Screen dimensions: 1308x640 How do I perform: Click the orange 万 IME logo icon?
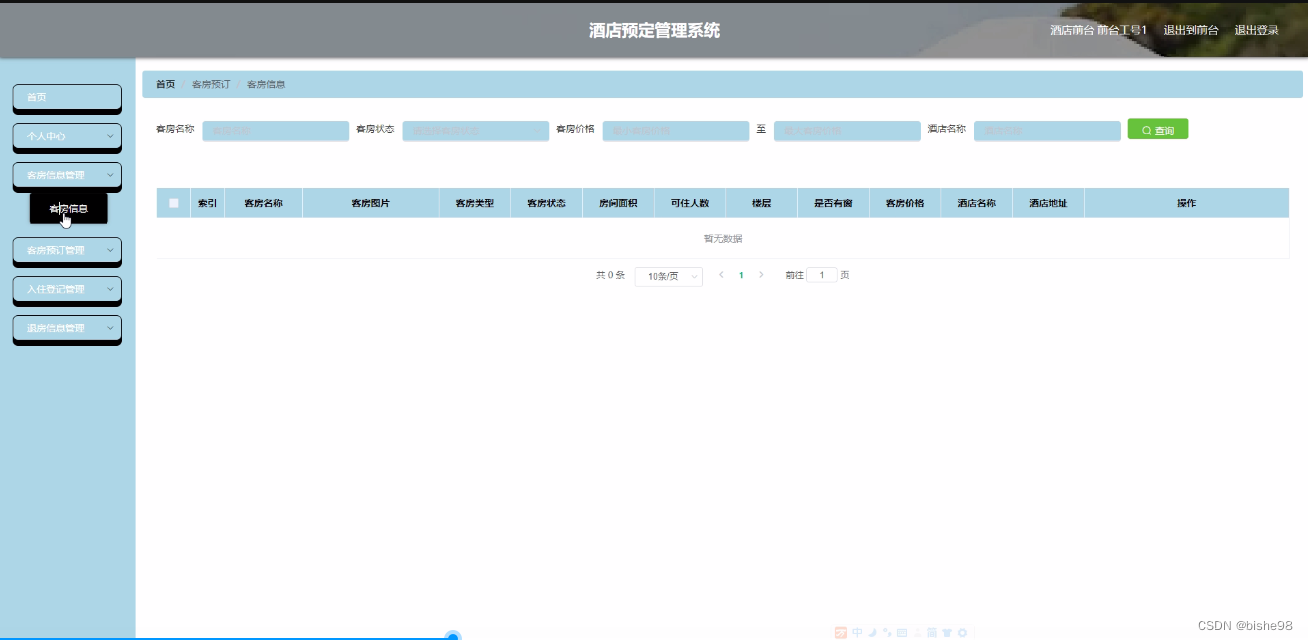tap(841, 632)
